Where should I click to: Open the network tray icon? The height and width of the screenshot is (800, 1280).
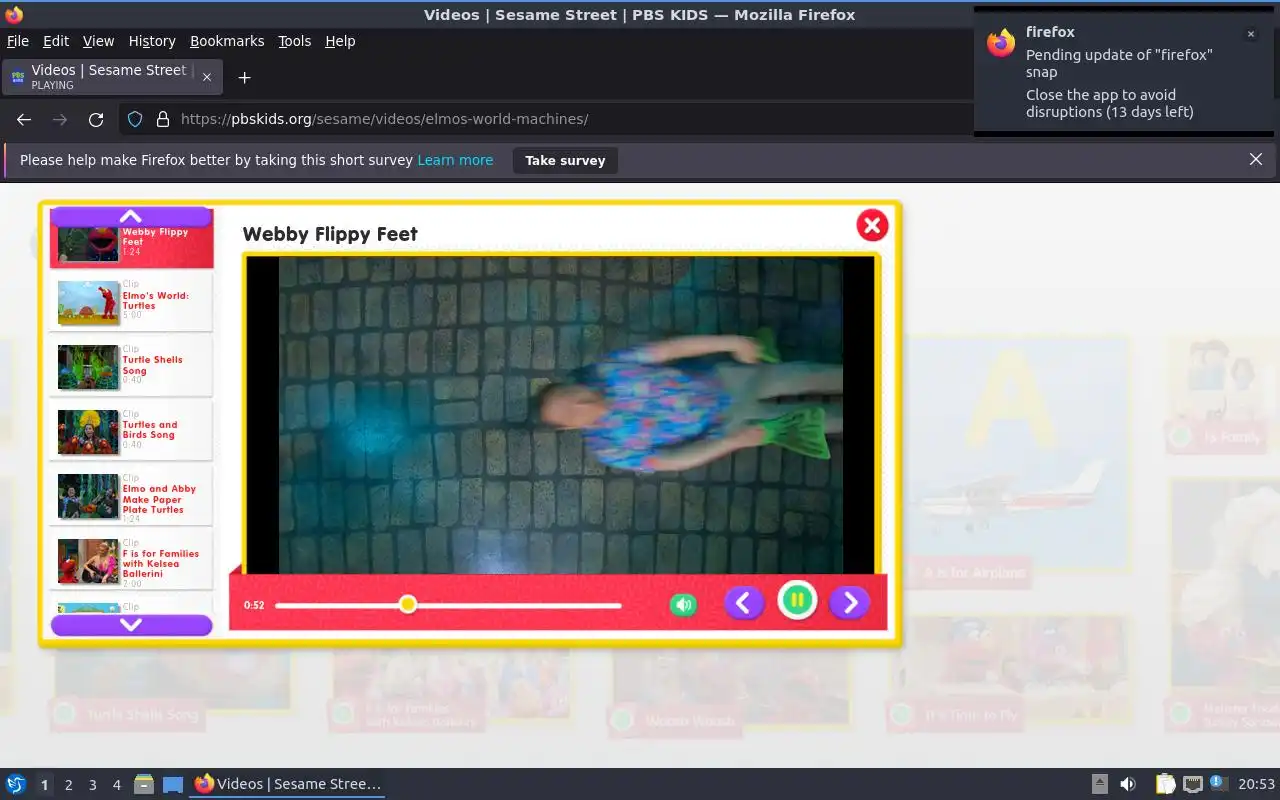click(x=1192, y=784)
